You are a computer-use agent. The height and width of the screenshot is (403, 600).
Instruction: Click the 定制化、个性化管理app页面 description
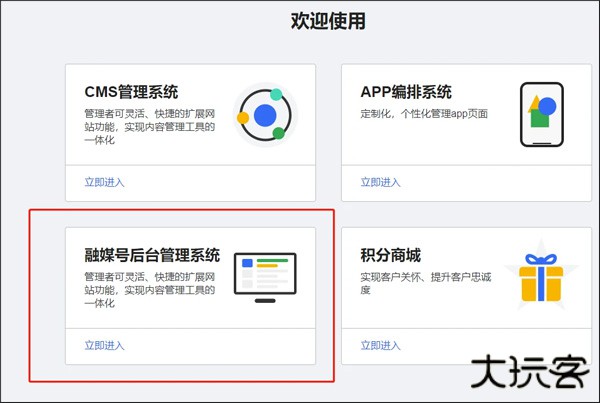coord(424,114)
